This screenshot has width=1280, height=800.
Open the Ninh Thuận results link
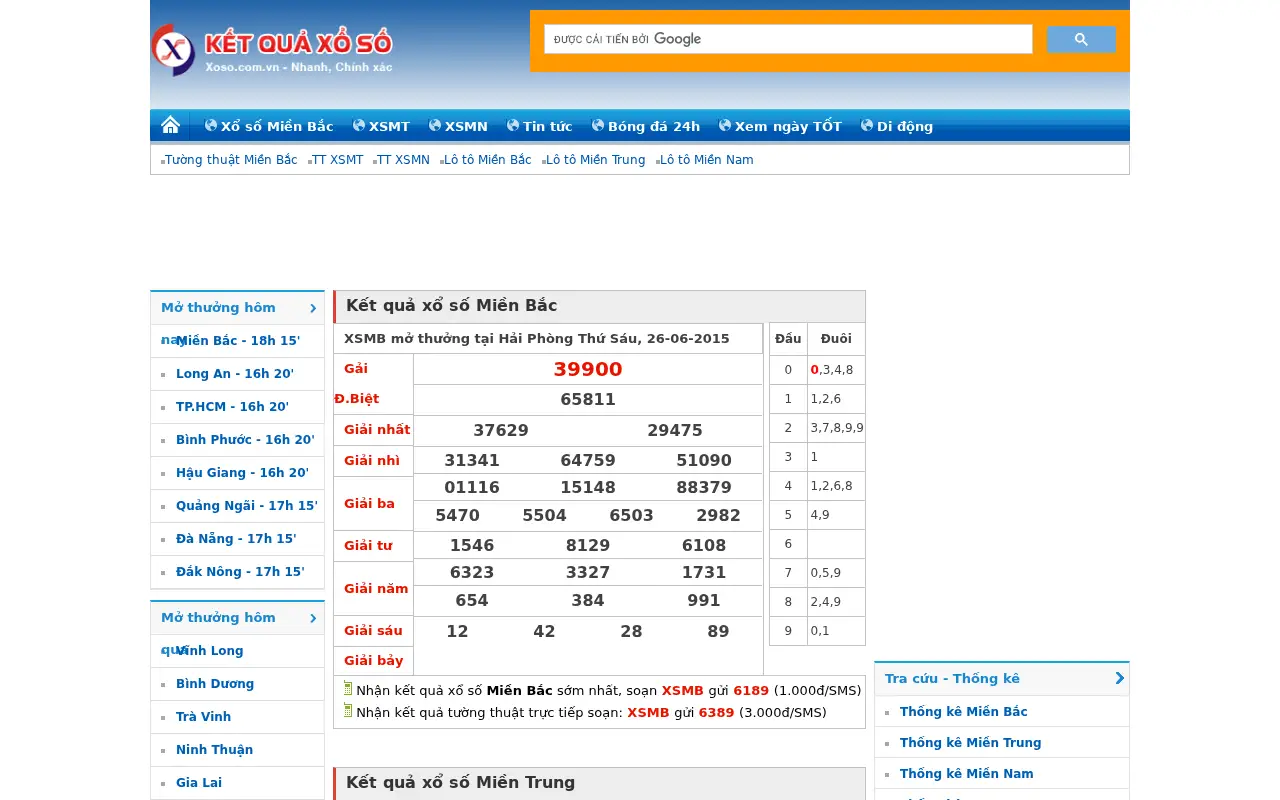(x=214, y=750)
